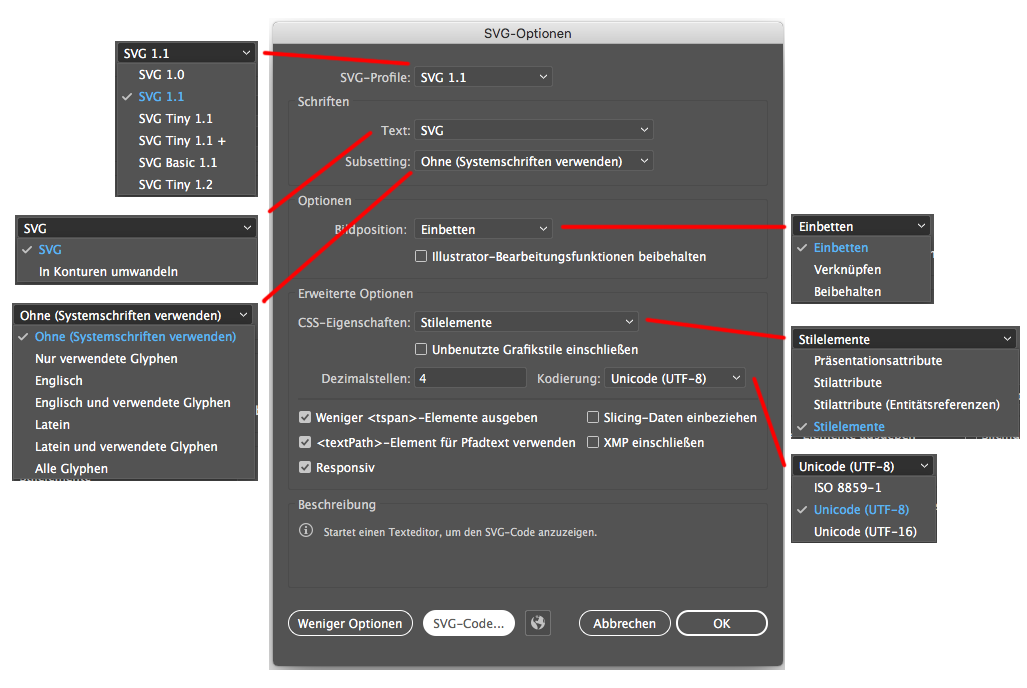Image resolution: width=1027 pixels, height=688 pixels.
Task: Confirm with the OK button
Action: tap(722, 623)
